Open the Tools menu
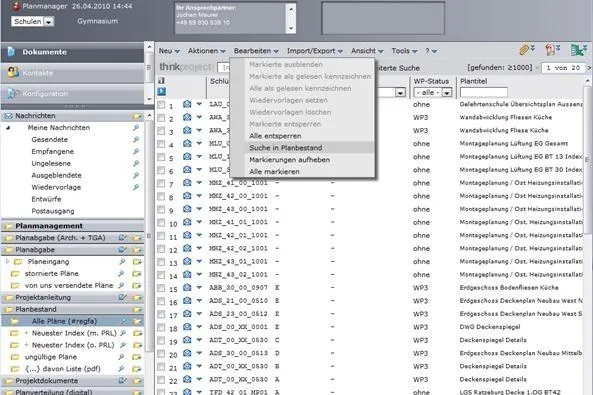Image resolution: width=593 pixels, height=395 pixels. point(404,51)
